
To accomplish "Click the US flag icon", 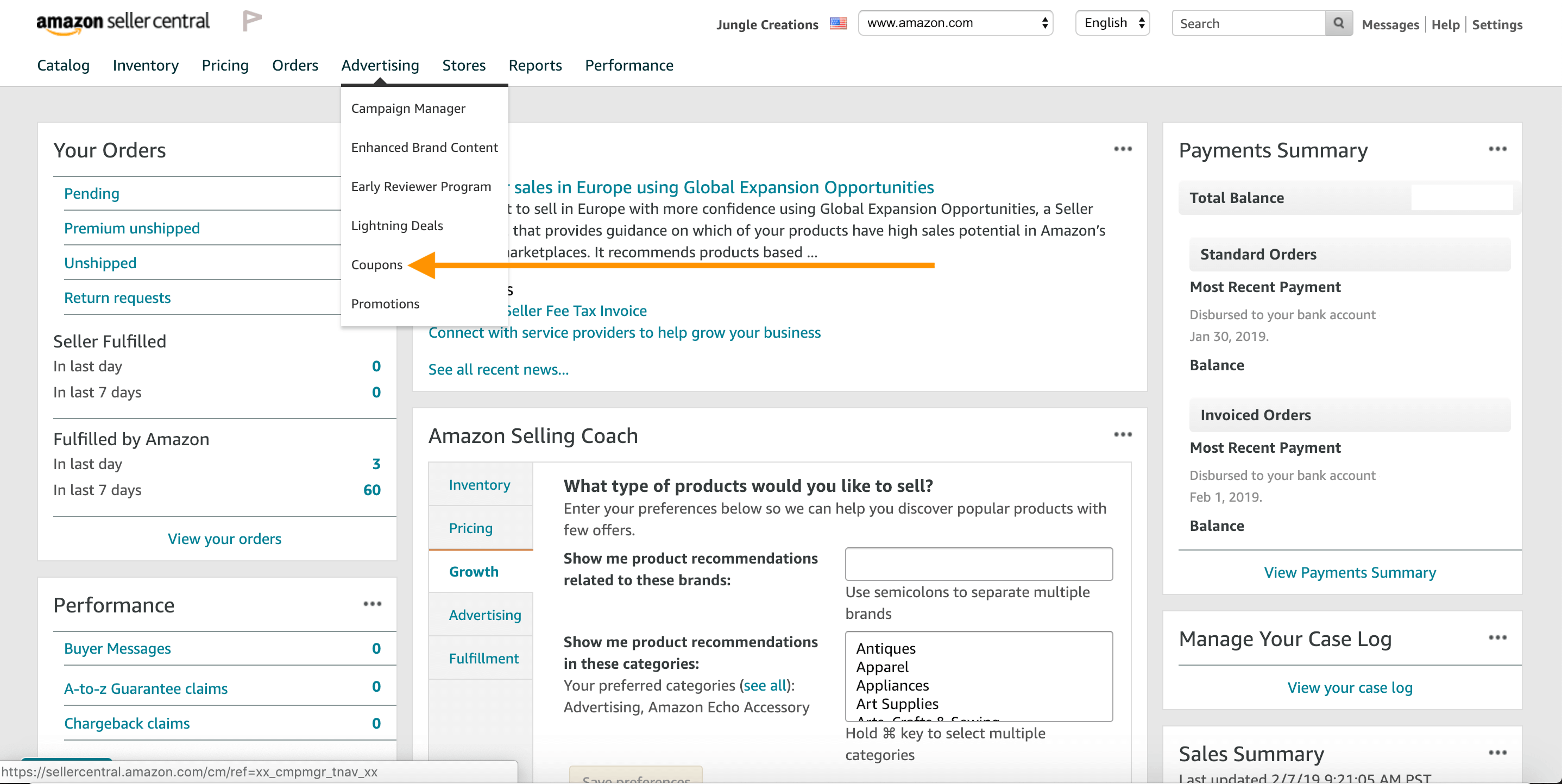I will [x=838, y=24].
